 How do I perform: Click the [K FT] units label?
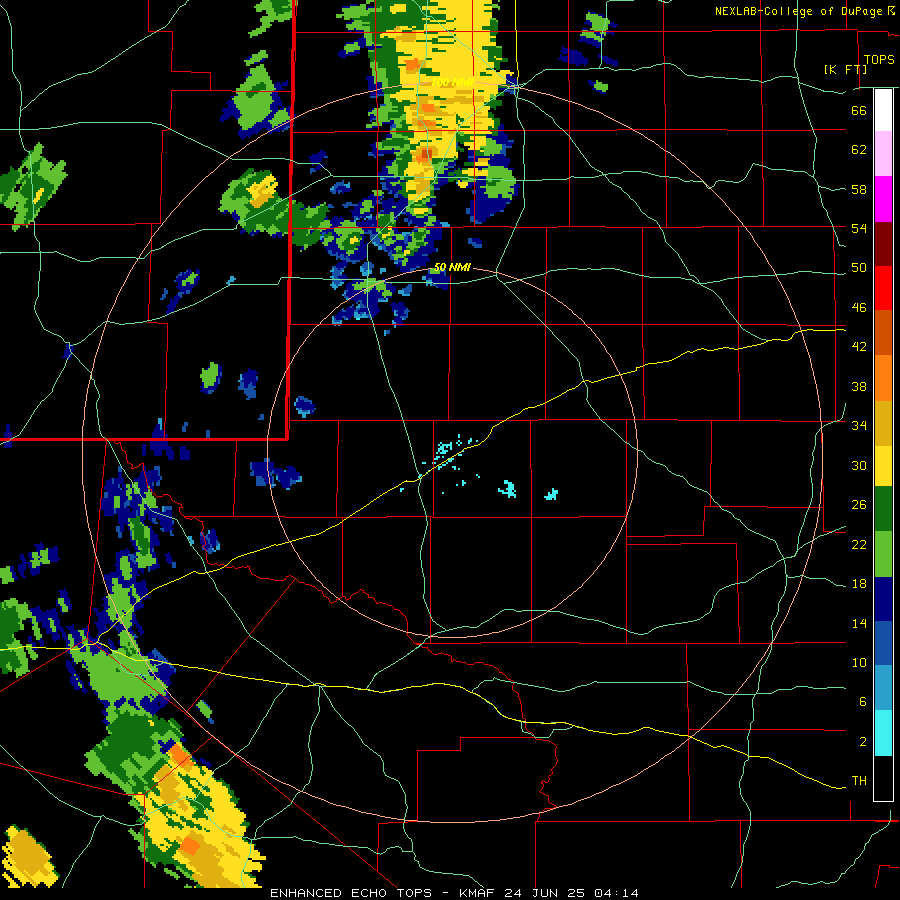coord(845,69)
